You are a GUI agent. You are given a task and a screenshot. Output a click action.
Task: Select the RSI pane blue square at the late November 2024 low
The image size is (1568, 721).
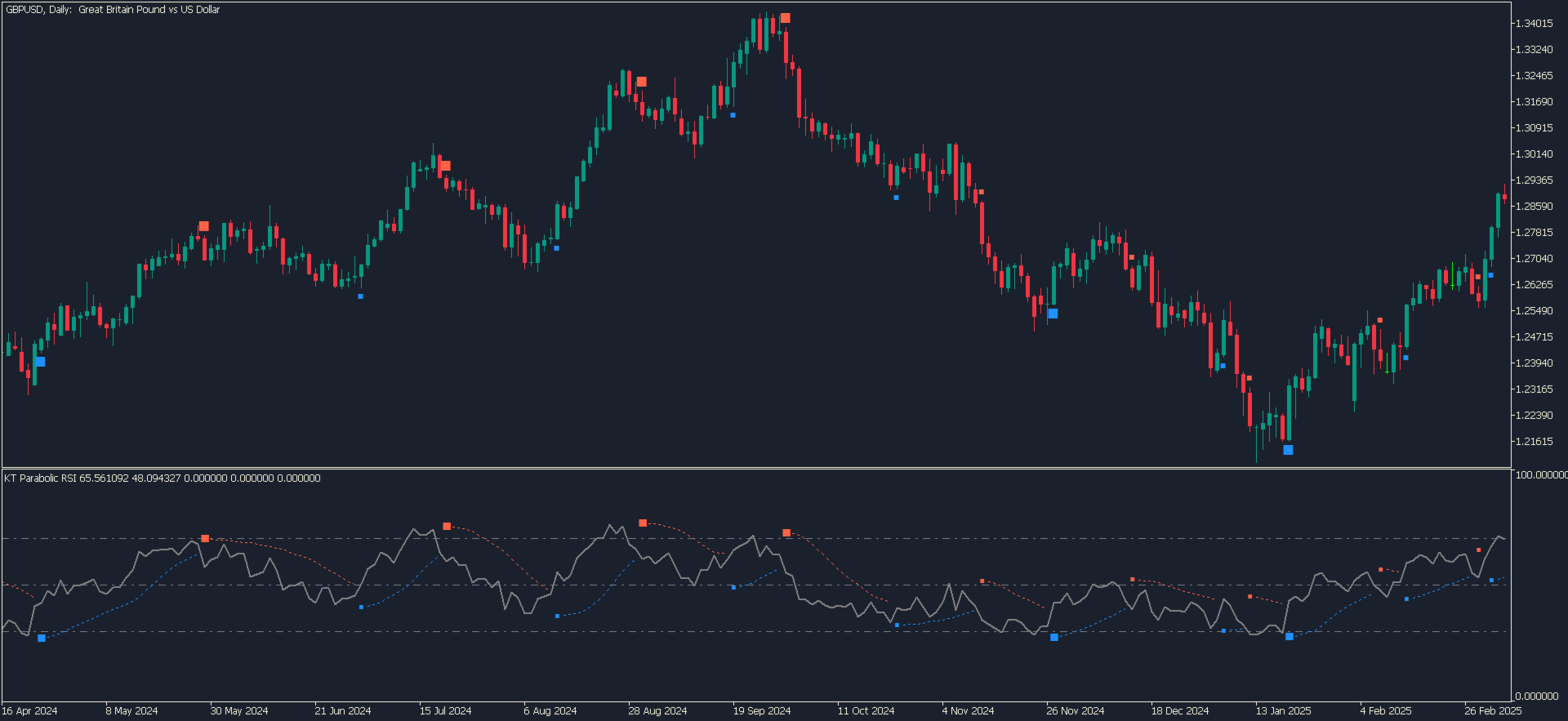click(1054, 637)
